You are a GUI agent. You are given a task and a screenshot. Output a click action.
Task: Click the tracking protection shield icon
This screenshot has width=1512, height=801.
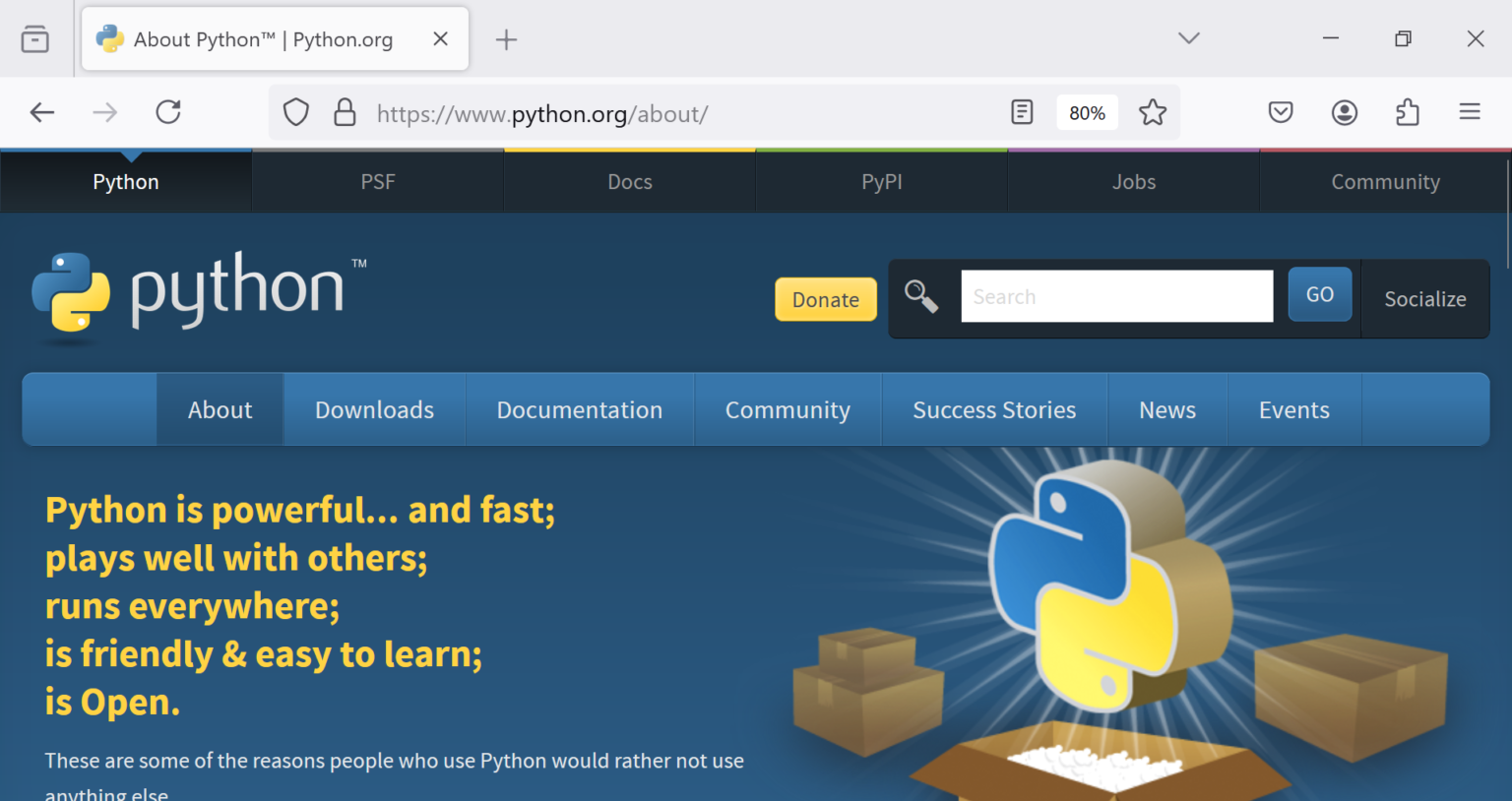click(x=295, y=112)
